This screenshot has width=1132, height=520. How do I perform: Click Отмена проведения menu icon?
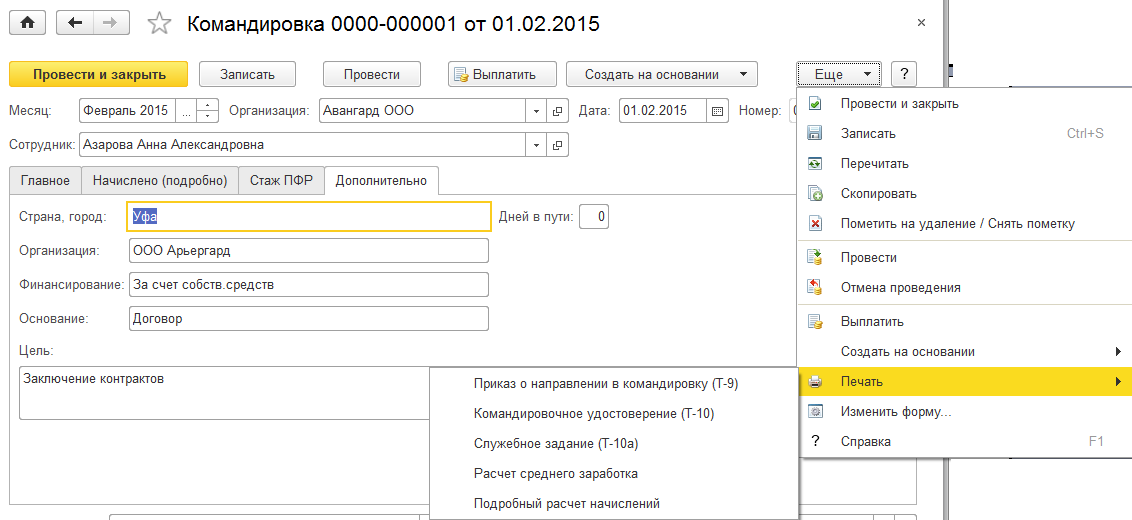point(815,287)
